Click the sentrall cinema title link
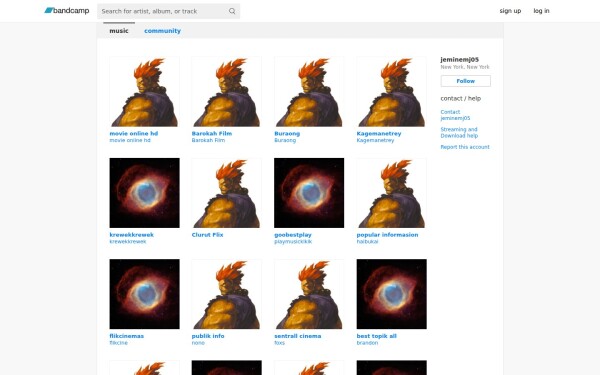 click(297, 336)
